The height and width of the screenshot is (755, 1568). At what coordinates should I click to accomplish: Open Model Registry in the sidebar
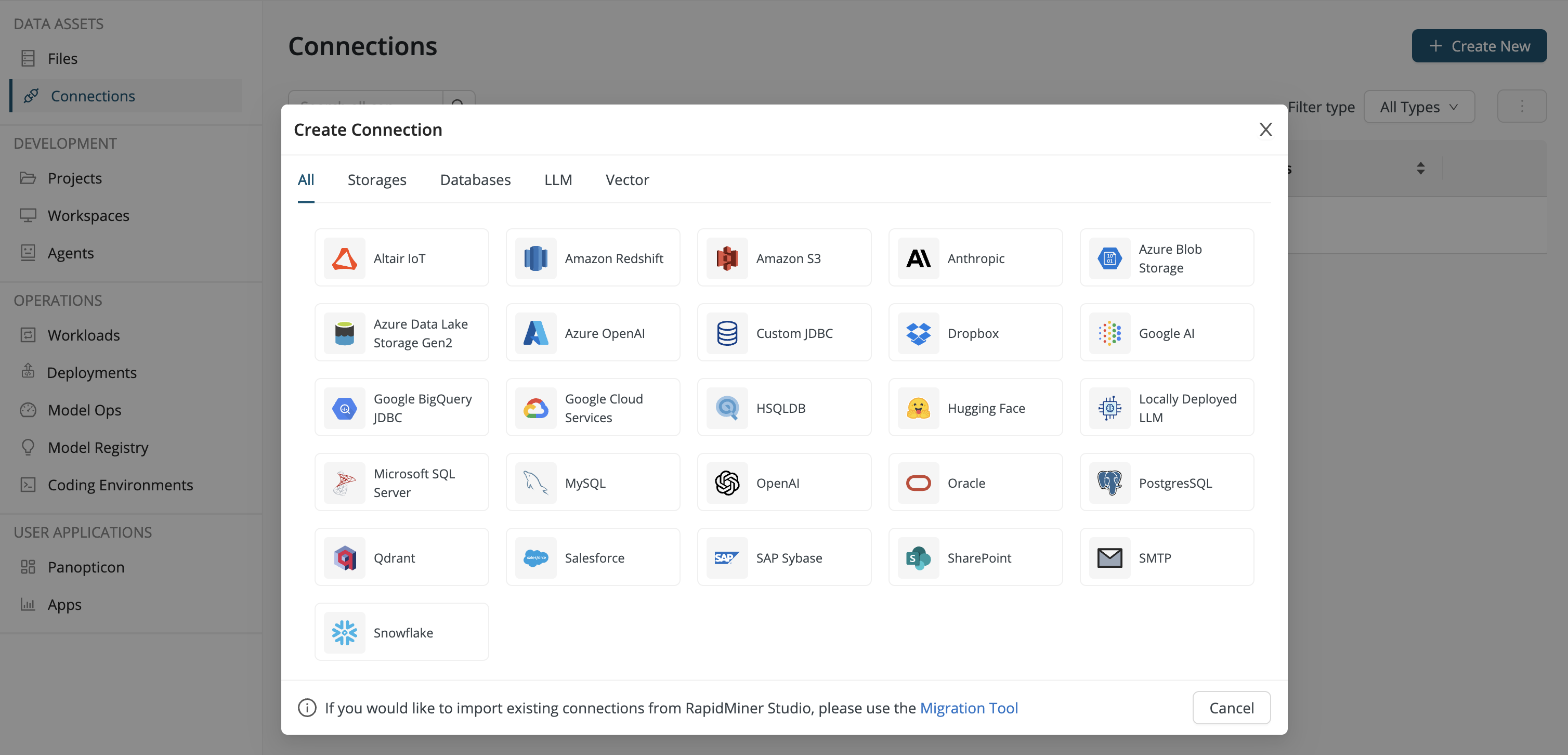[x=97, y=448]
